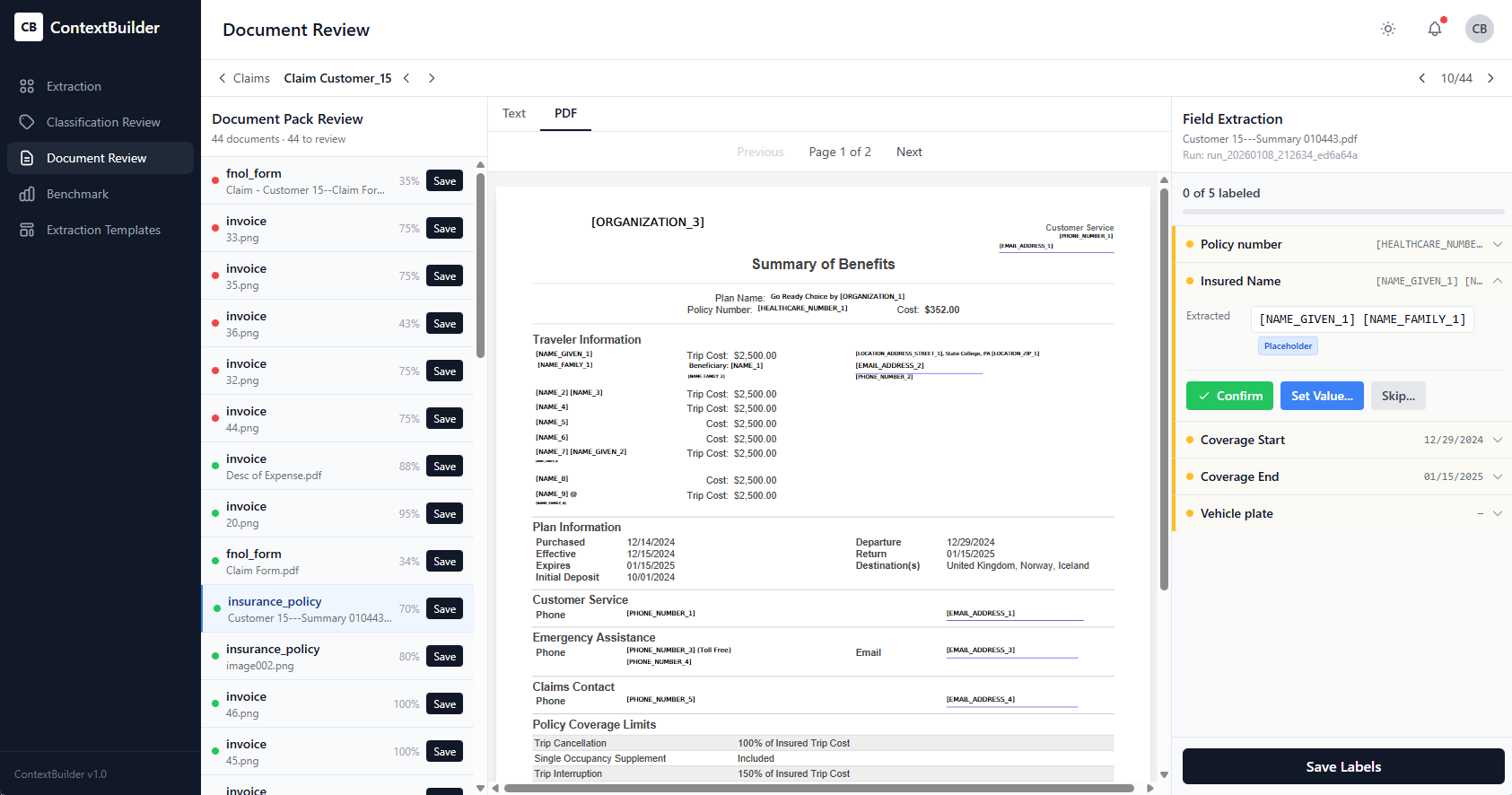1512x795 pixels.
Task: Expand the Policy number field
Action: coord(1497,244)
